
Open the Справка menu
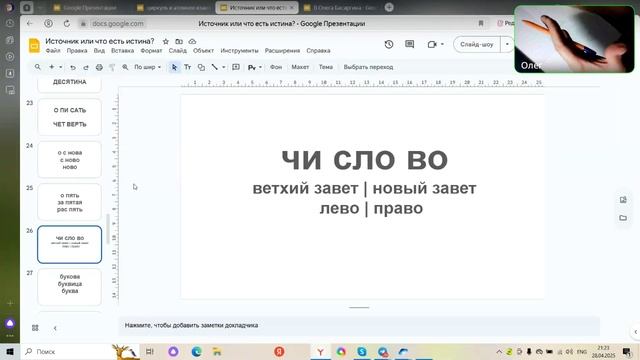click(x=318, y=51)
